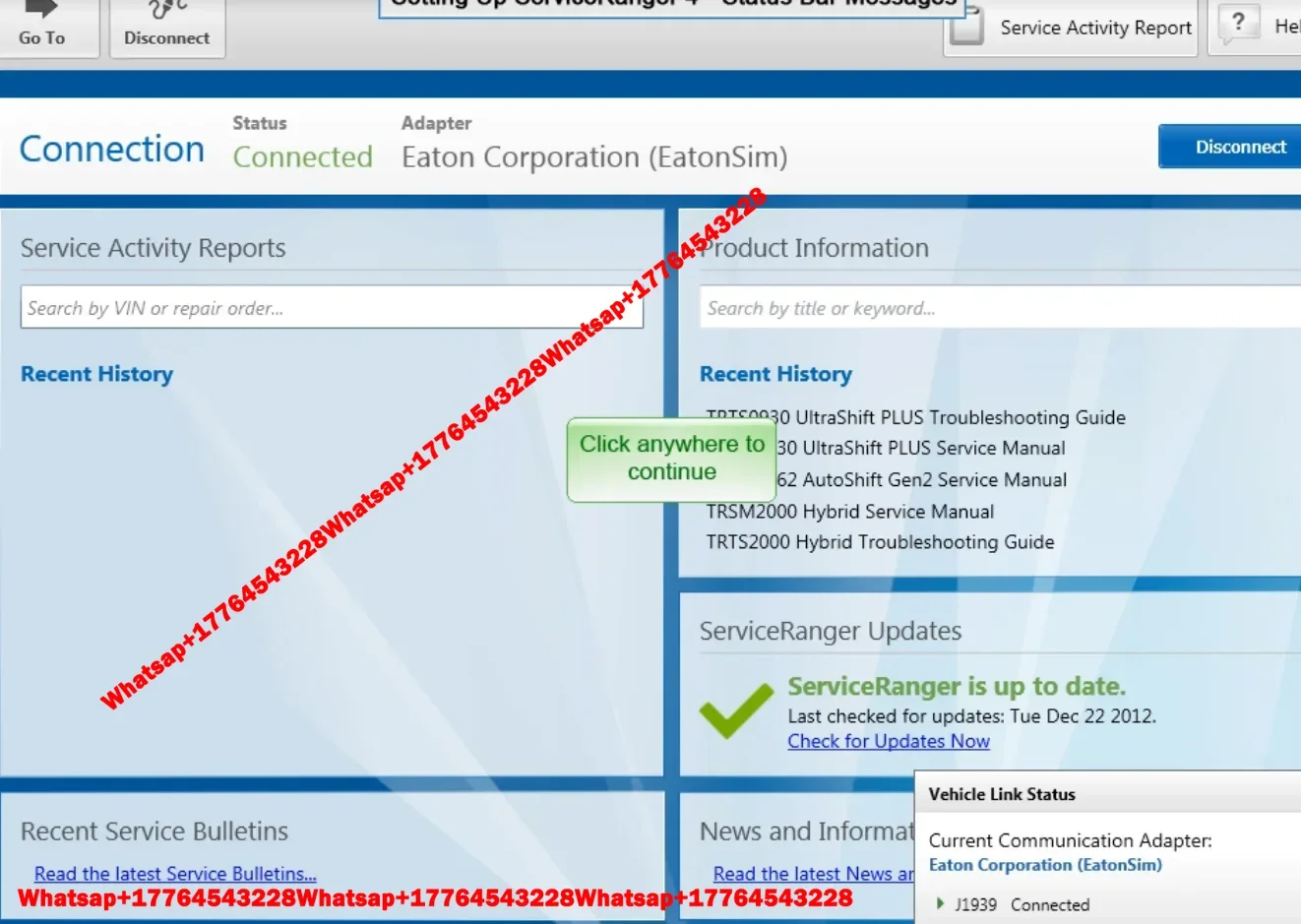Click the 'Click anywhere to continue' tooltip

point(672,460)
